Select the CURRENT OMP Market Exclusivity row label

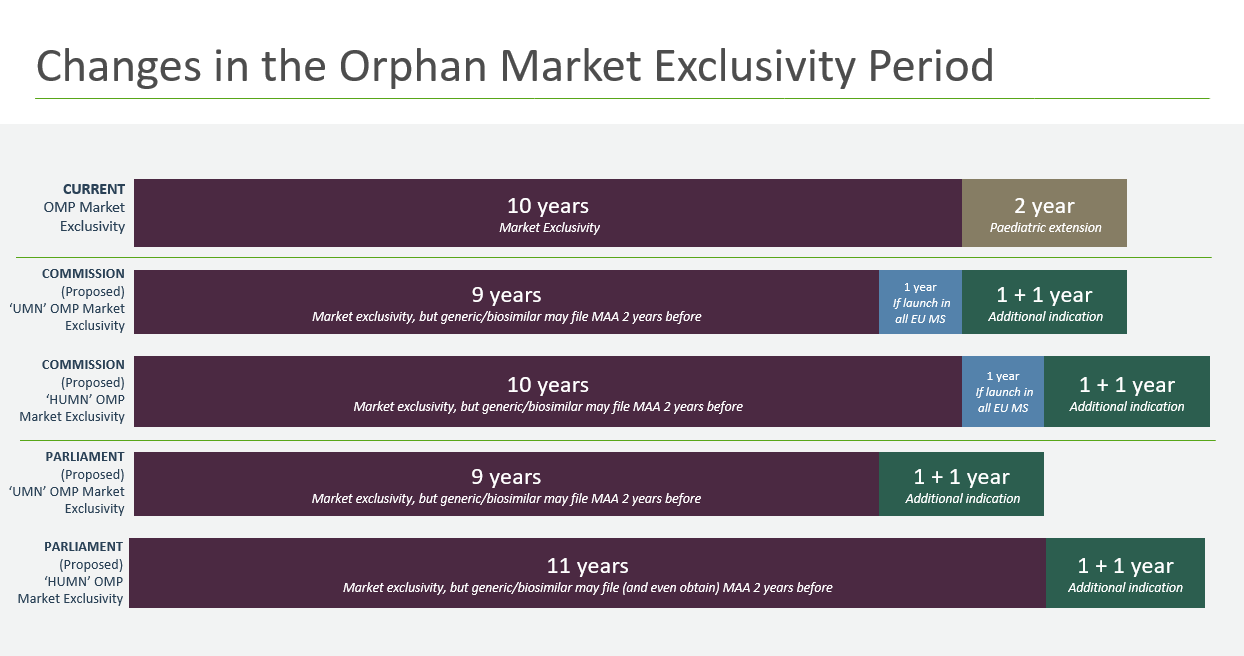pos(92,208)
